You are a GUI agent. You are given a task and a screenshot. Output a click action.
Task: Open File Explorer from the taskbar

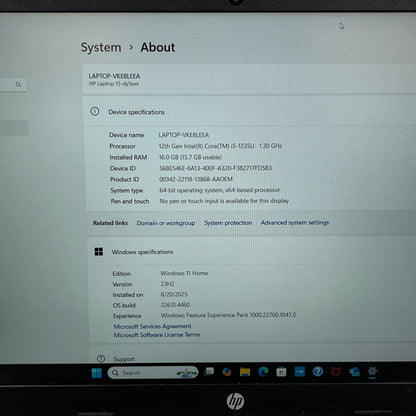[x=245, y=372]
